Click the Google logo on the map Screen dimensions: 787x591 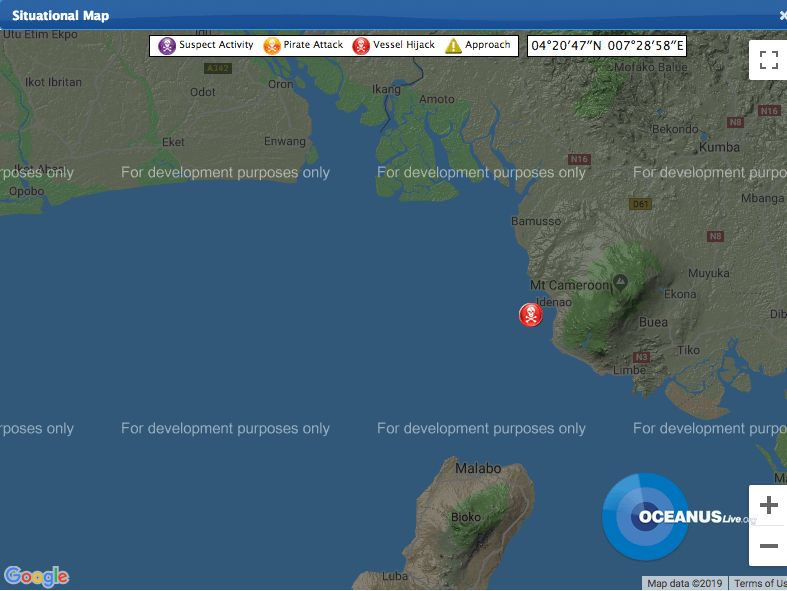pyautogui.click(x=36, y=576)
